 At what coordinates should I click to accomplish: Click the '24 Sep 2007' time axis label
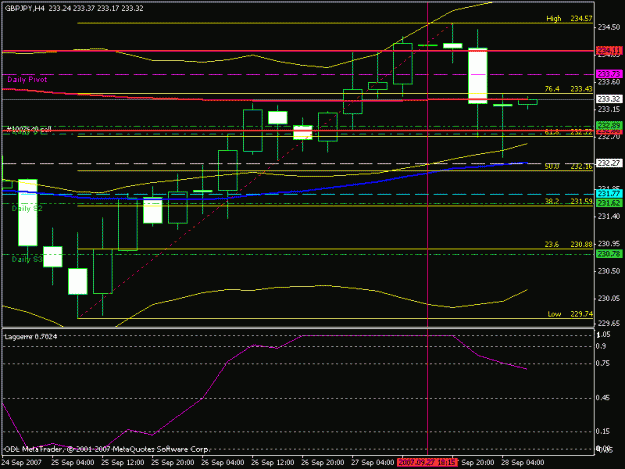point(21,463)
